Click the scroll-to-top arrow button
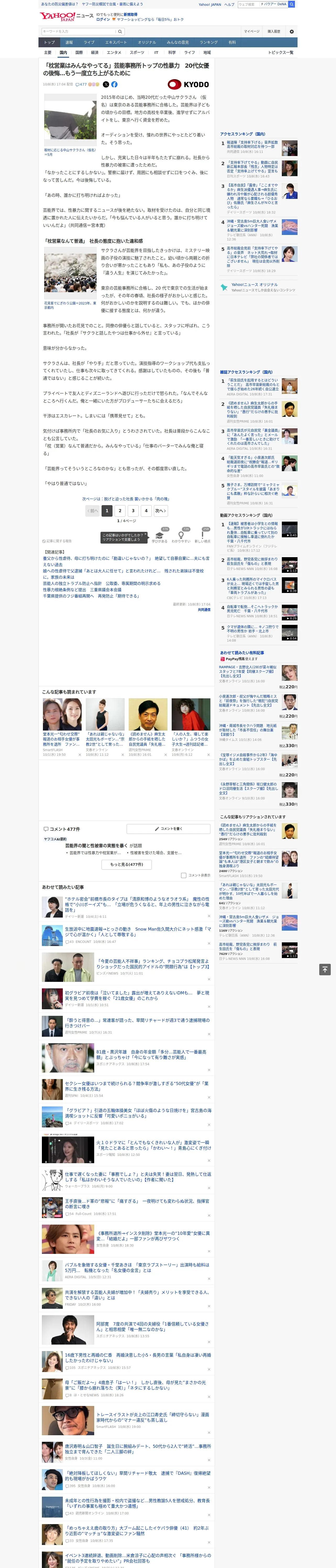This screenshot has width=336, height=1568. pos(325,970)
